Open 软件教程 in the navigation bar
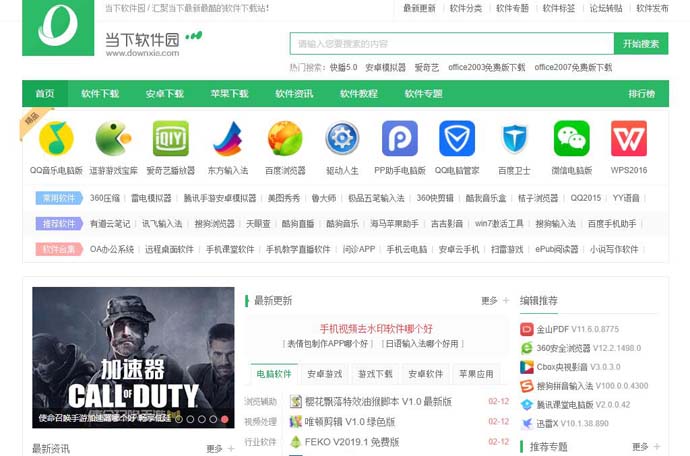Image resolution: width=690 pixels, height=456 pixels. (359, 94)
